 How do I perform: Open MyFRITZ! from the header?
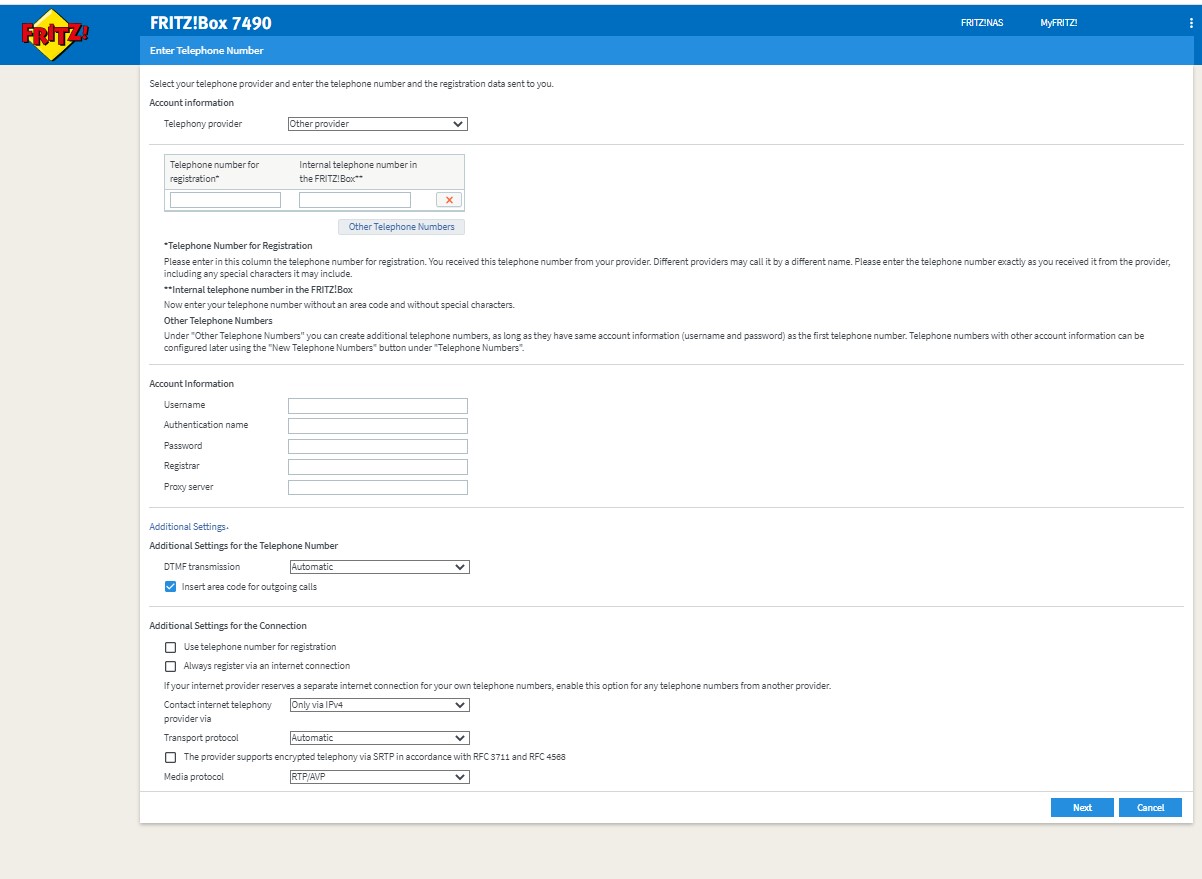pyautogui.click(x=1058, y=23)
